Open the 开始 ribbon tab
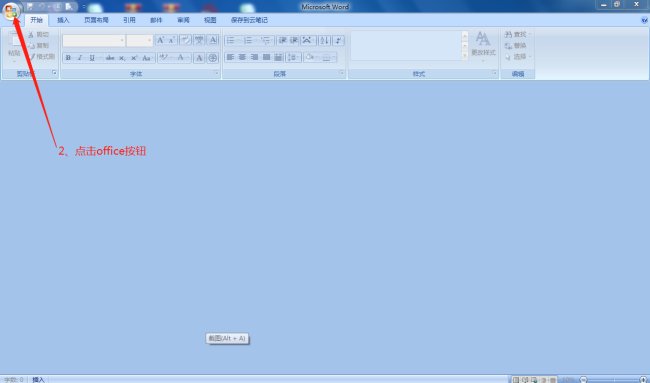This screenshot has width=650, height=383. coord(36,20)
